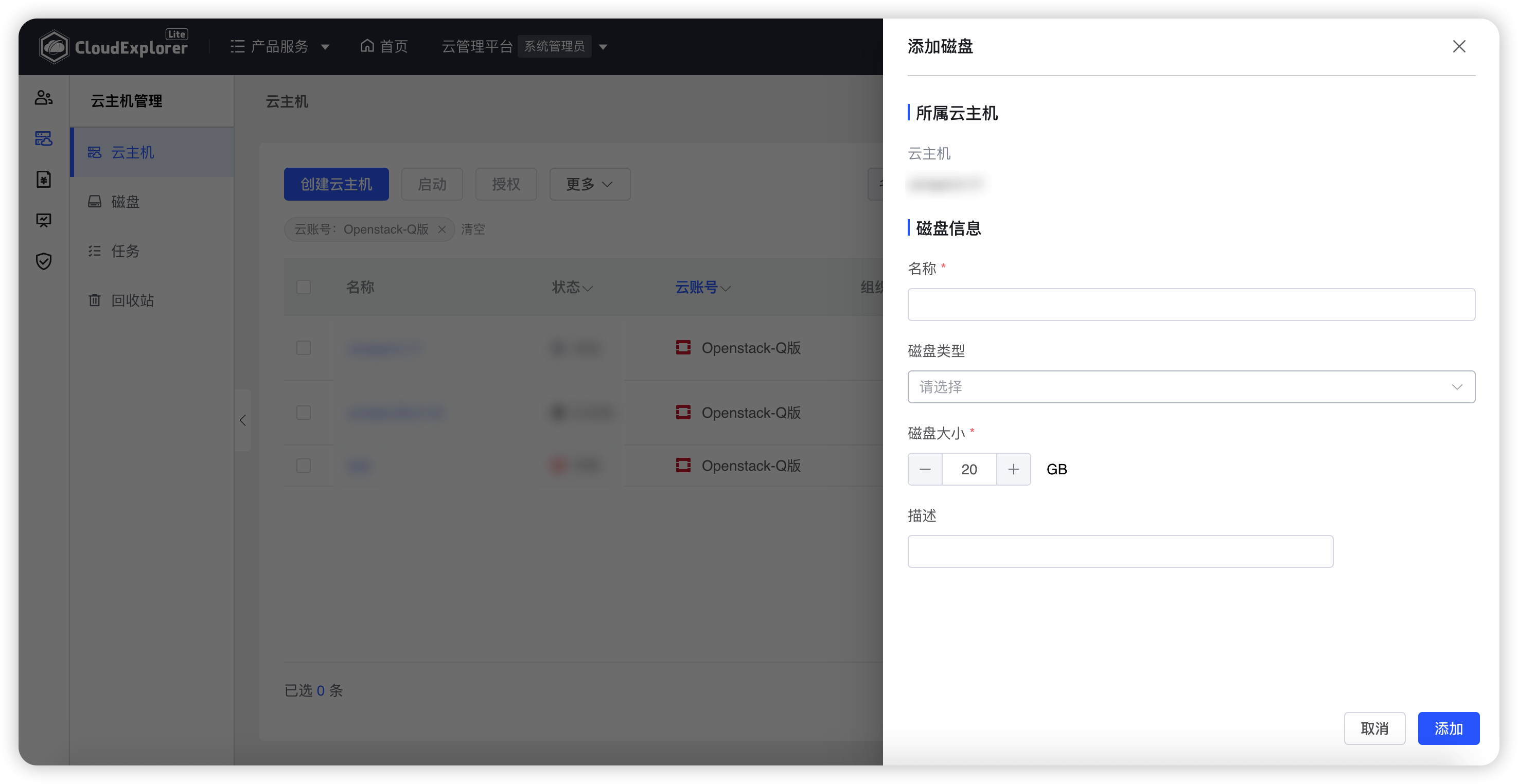Toggle the select-all checkbox in table header
This screenshot has width=1518, height=784.
[304, 287]
